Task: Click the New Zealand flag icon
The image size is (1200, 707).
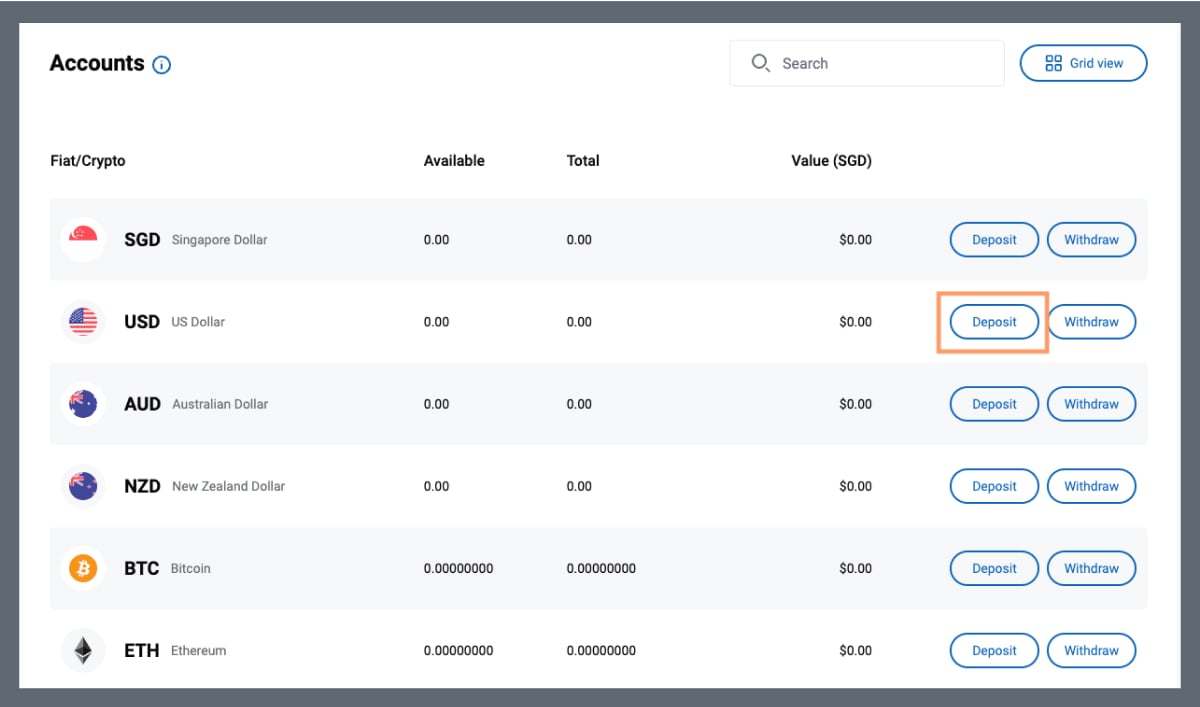Action: pyautogui.click(x=83, y=486)
